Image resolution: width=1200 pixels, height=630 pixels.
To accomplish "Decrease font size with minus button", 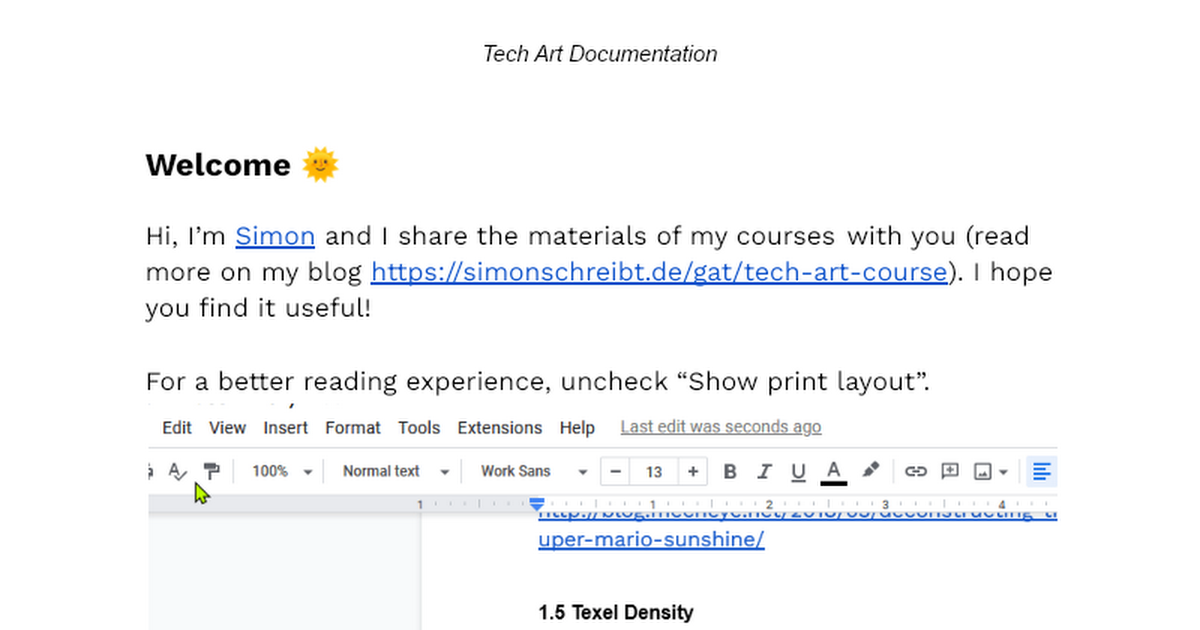I will (x=616, y=471).
